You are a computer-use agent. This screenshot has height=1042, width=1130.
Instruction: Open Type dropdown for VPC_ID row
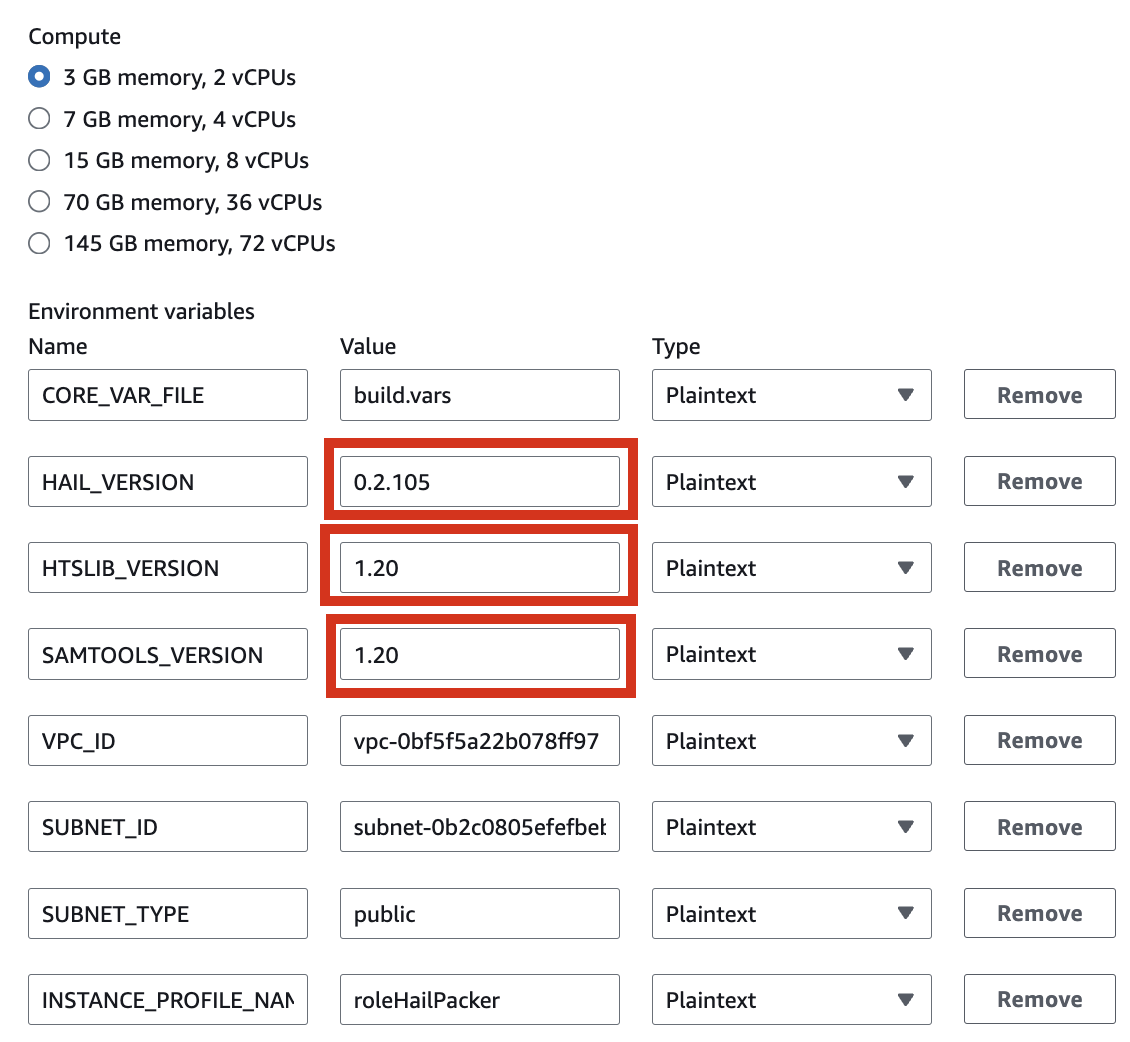[791, 741]
